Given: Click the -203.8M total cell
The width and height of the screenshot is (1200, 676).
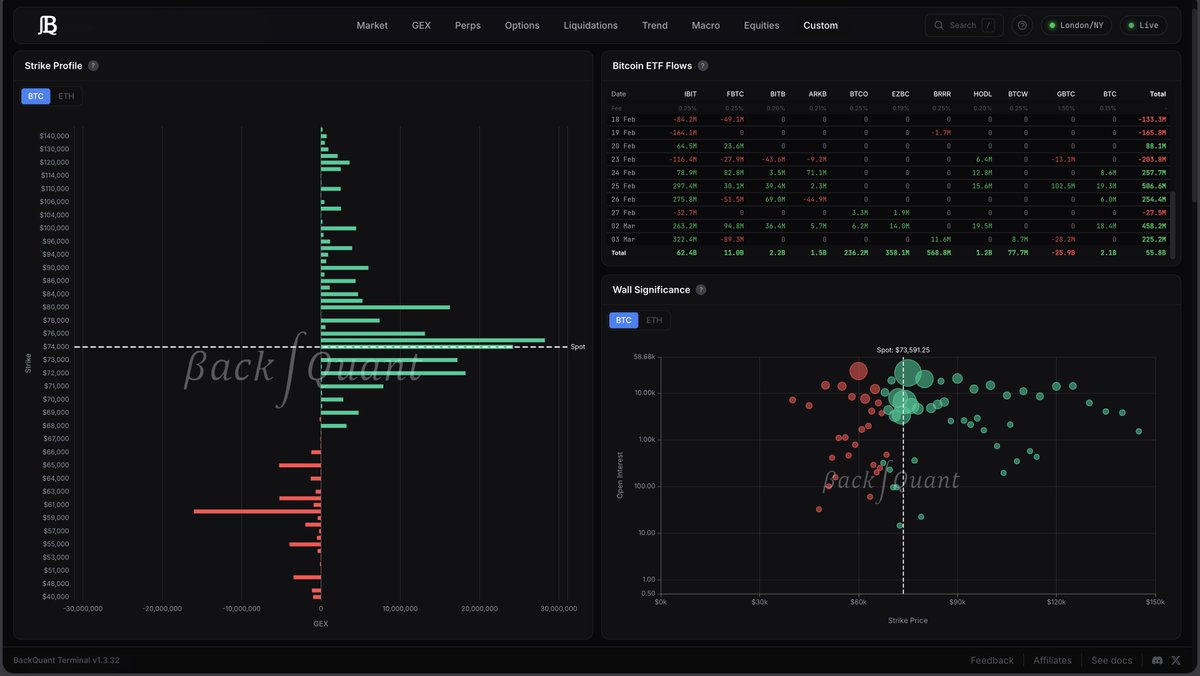Looking at the screenshot, I should pyautogui.click(x=1151, y=159).
